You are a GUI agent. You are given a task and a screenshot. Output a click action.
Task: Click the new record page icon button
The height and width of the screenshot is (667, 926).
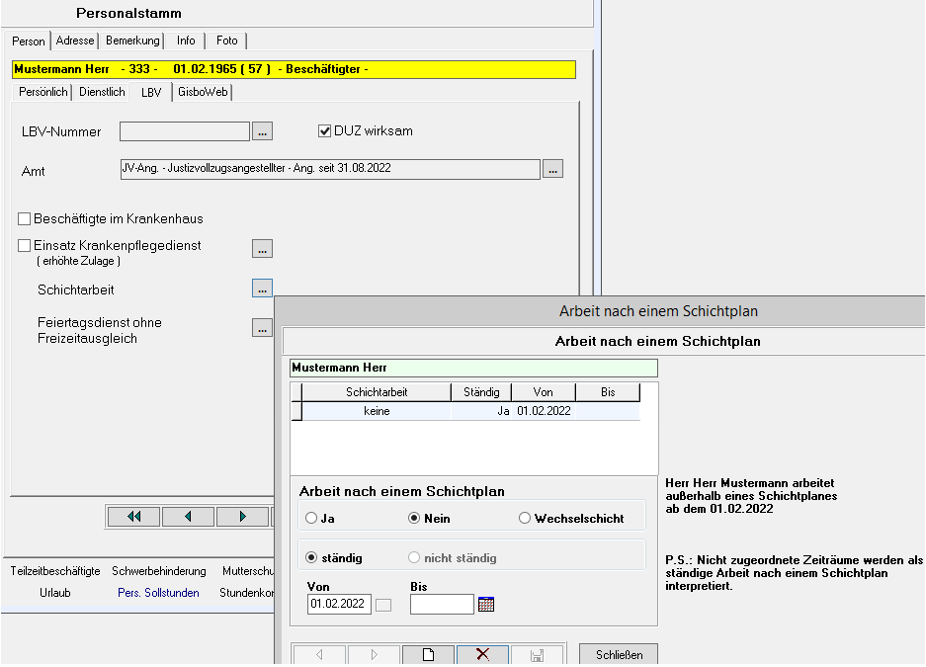pos(428,655)
